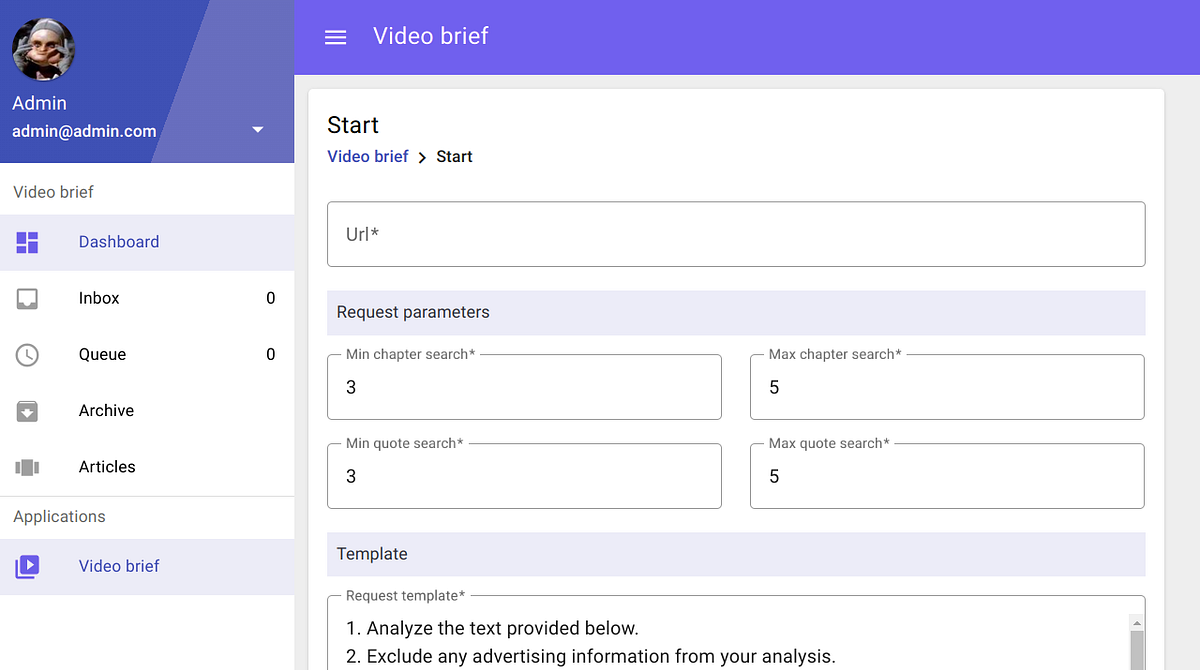Click the Video brief play icon
The image size is (1200, 670).
coord(27,566)
